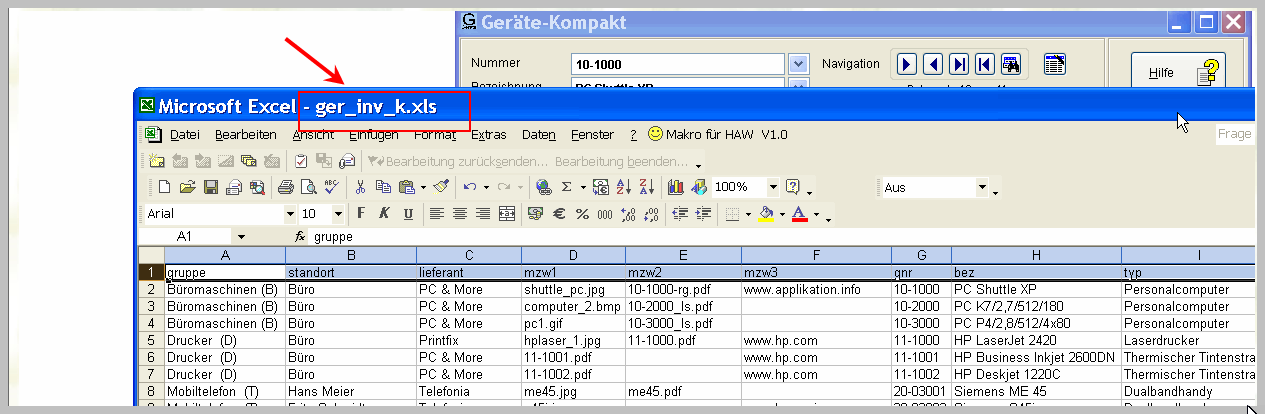This screenshot has width=1265, height=414.
Task: Run 'Makro für HAW V1.0'
Action: tap(718, 134)
